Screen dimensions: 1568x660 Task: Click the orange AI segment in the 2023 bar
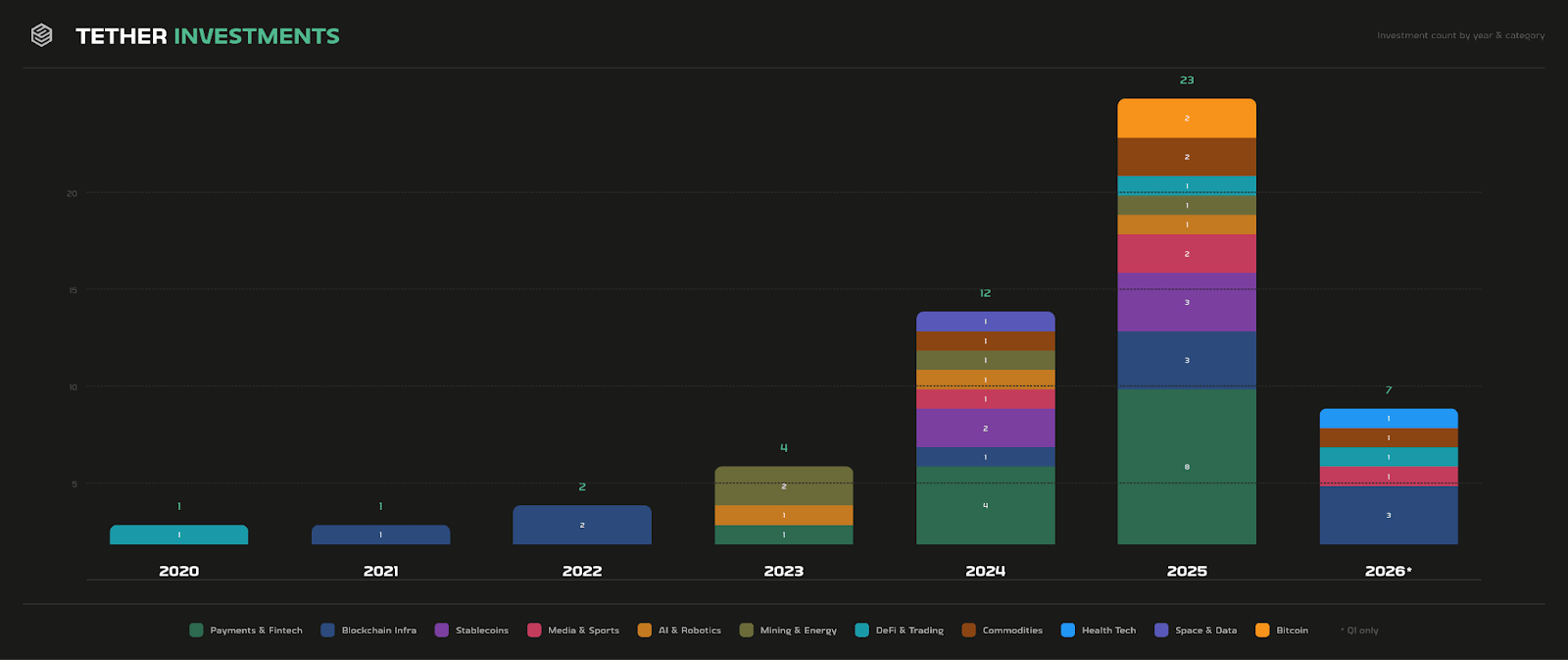(784, 515)
